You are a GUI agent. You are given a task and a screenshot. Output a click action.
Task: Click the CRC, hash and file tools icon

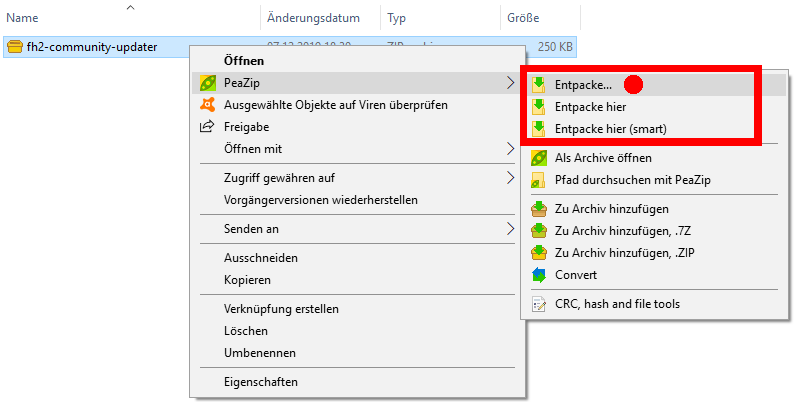(x=538, y=304)
